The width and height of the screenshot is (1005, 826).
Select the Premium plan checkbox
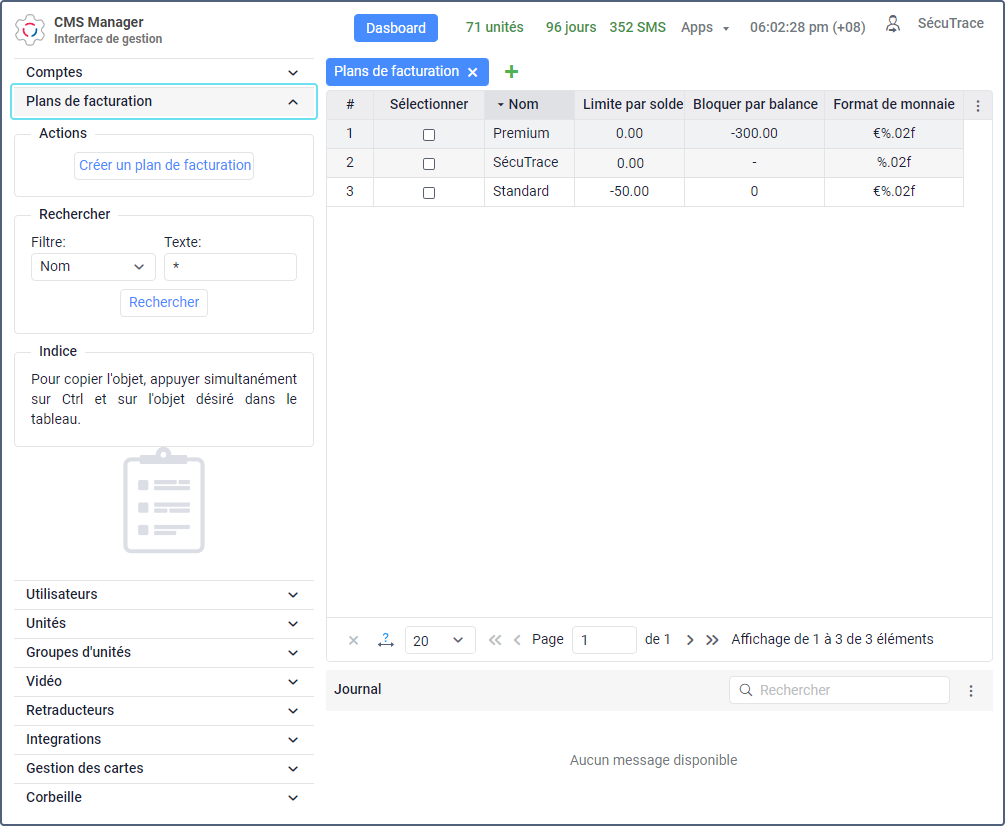point(429,134)
